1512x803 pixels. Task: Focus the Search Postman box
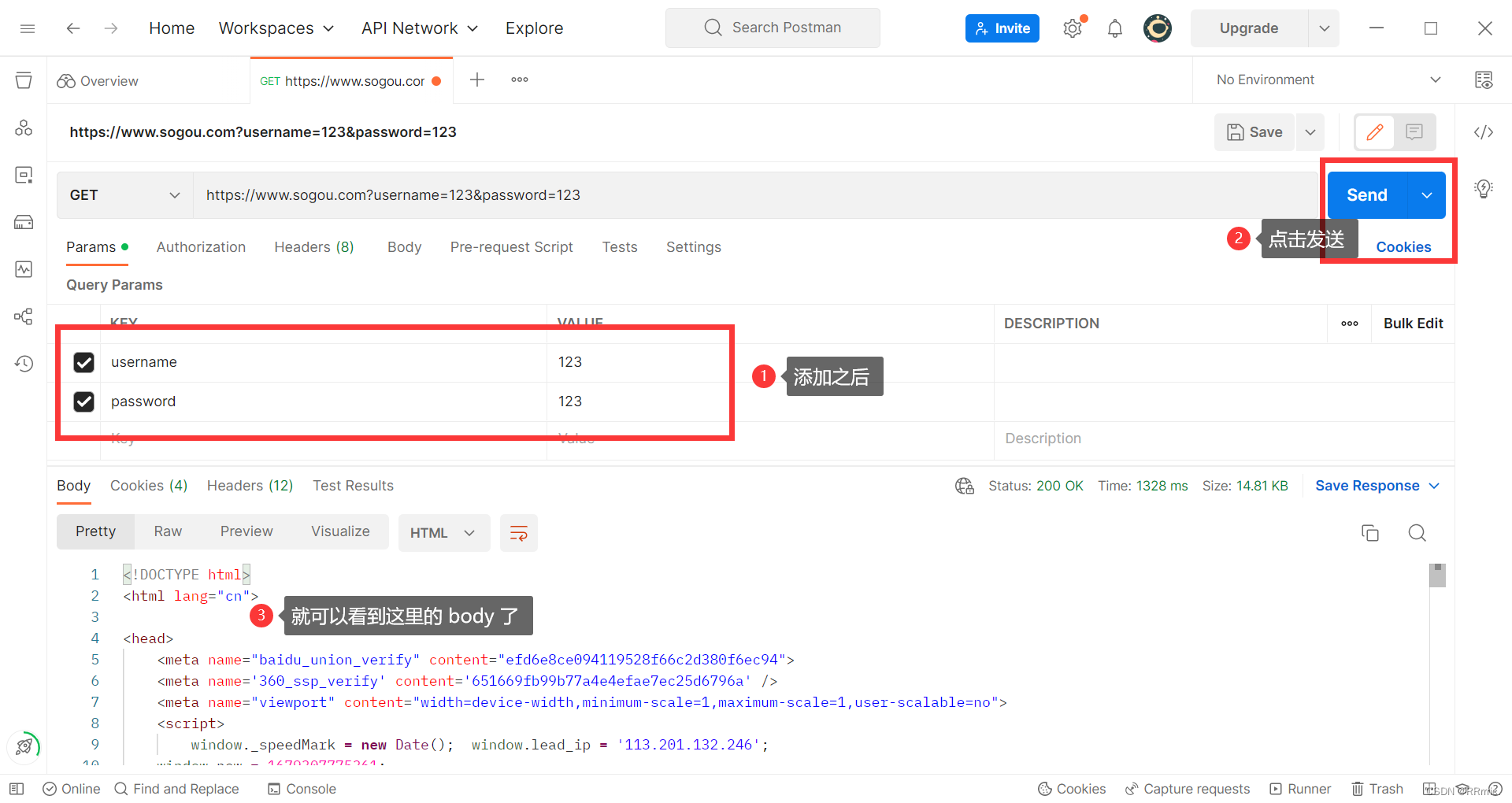tap(773, 28)
